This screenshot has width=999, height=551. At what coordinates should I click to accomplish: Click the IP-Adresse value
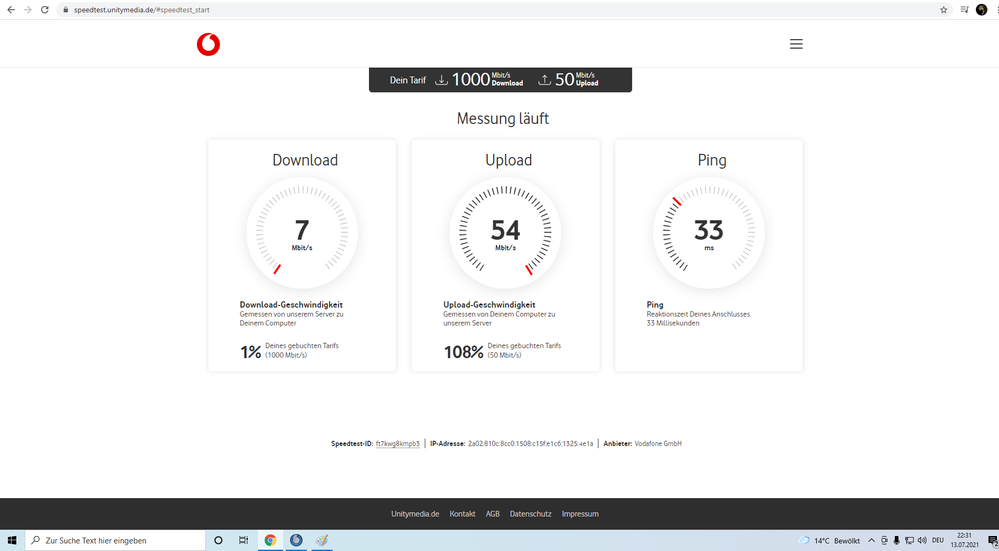click(x=530, y=443)
